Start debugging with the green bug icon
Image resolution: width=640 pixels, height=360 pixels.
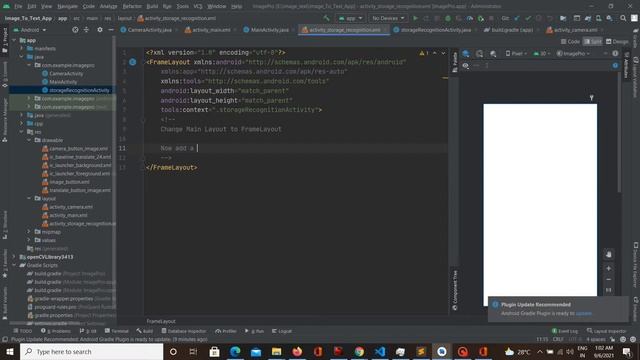click(x=448, y=18)
